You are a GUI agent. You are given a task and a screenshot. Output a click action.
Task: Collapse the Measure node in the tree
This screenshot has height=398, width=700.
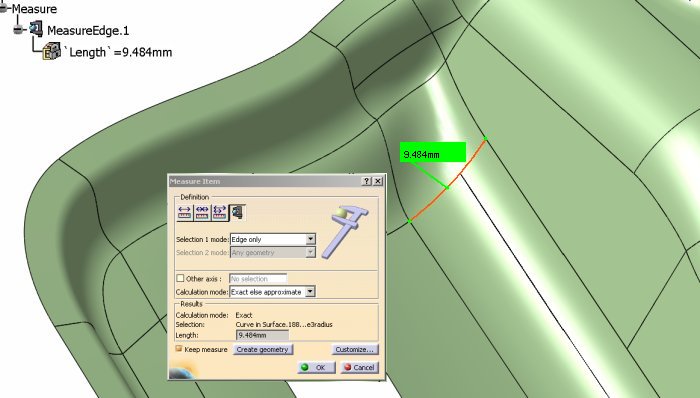click(x=4, y=8)
